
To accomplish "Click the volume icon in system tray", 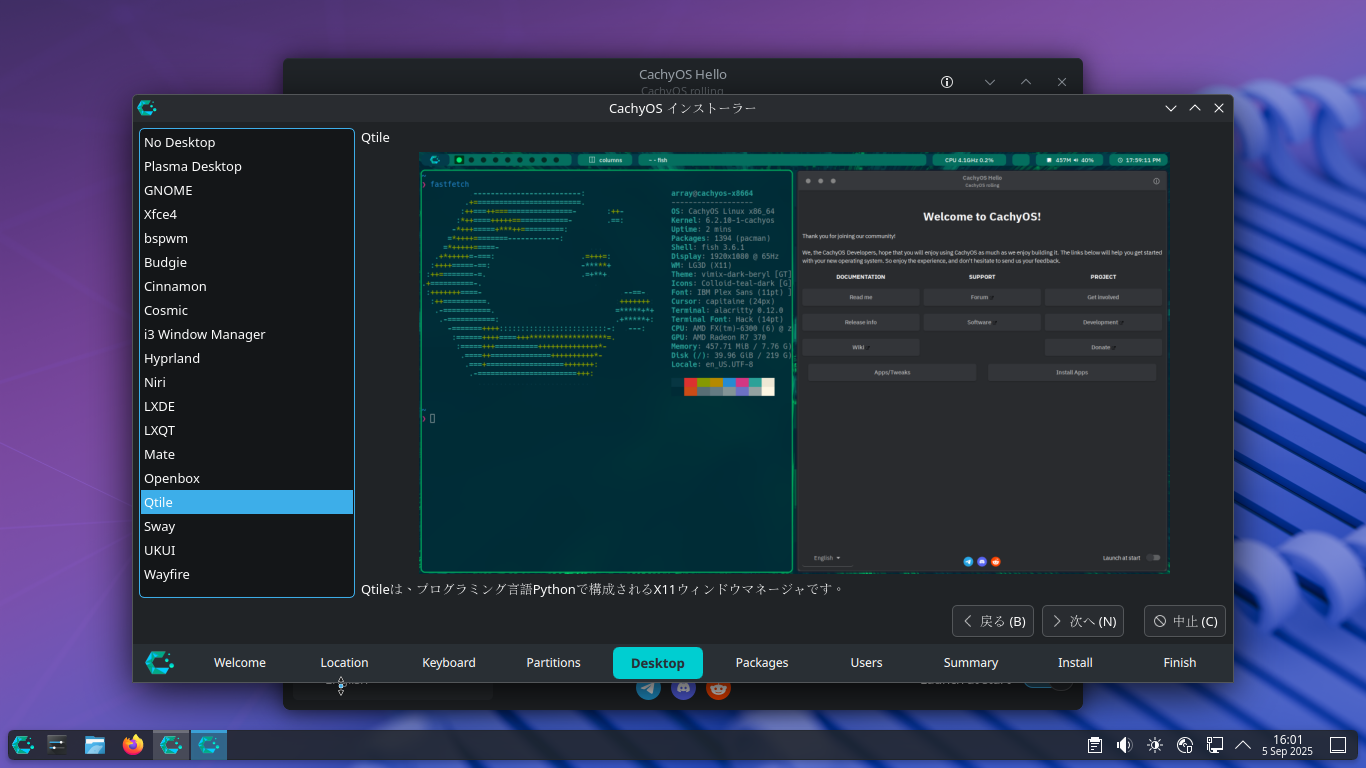I will (1124, 745).
